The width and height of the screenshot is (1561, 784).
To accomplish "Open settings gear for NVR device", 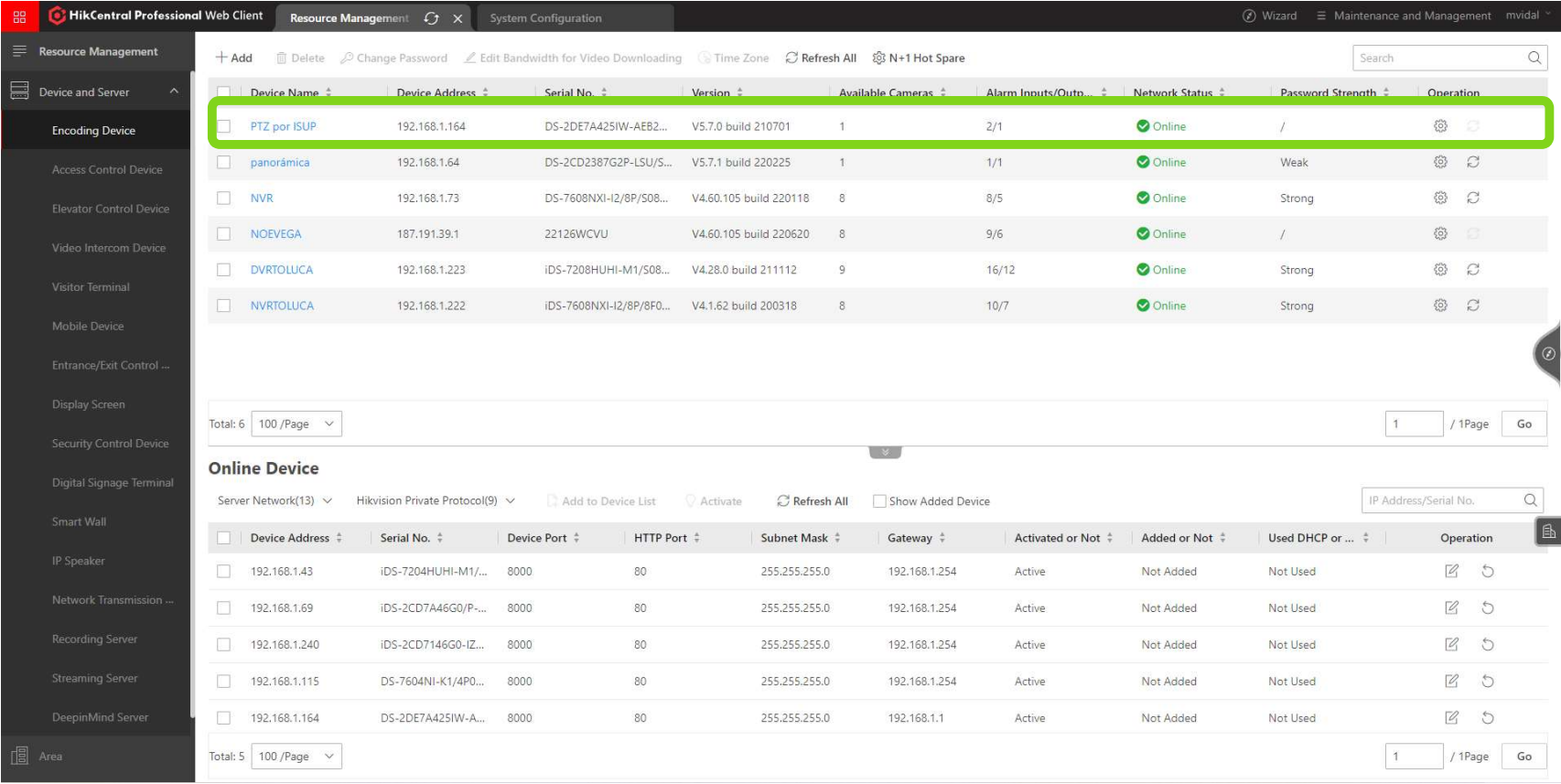I will point(1440,198).
